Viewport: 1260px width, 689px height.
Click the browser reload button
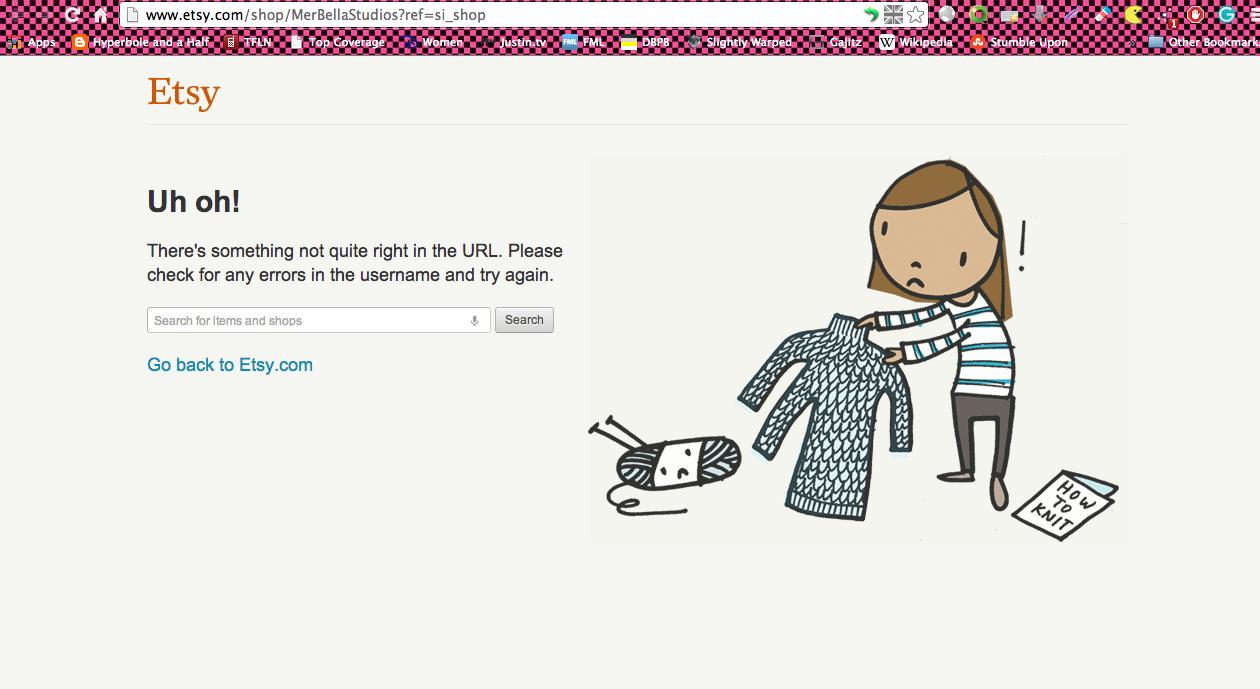(x=72, y=15)
